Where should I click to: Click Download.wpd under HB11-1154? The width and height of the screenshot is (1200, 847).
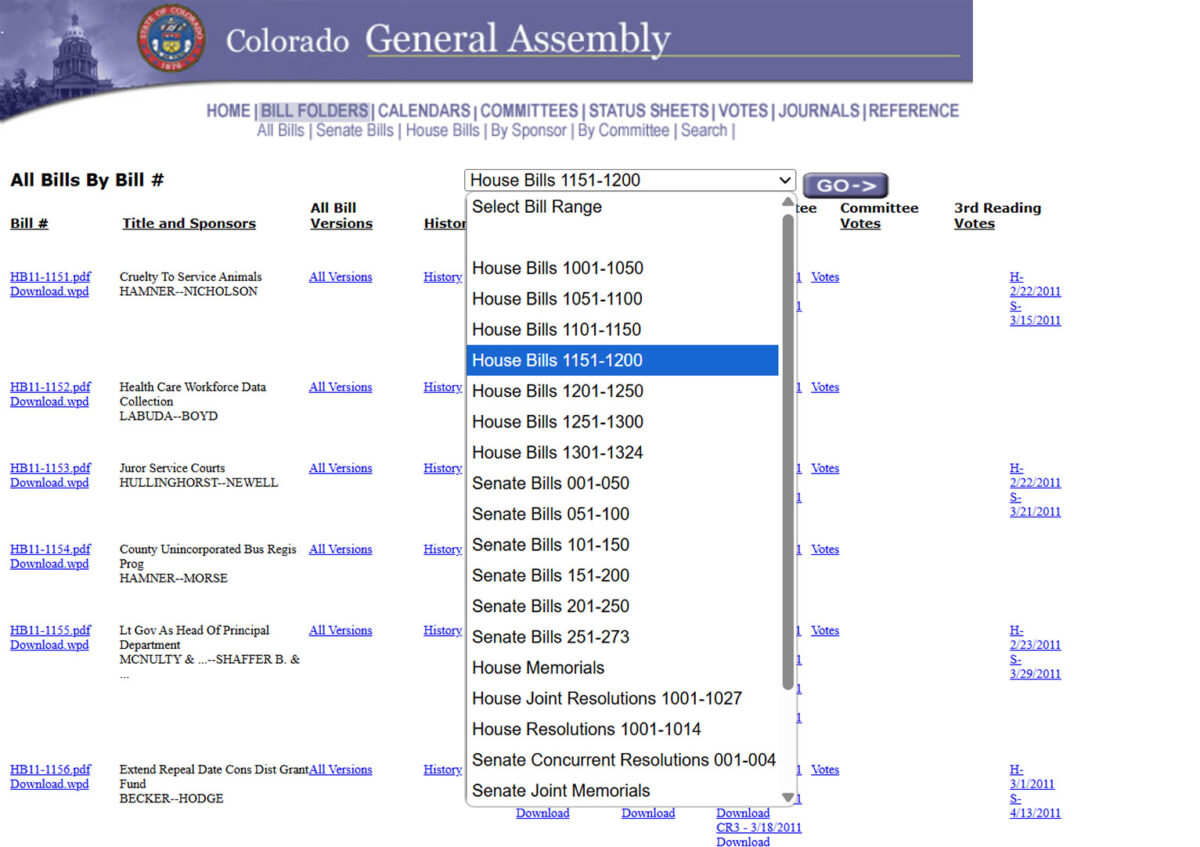(49, 564)
